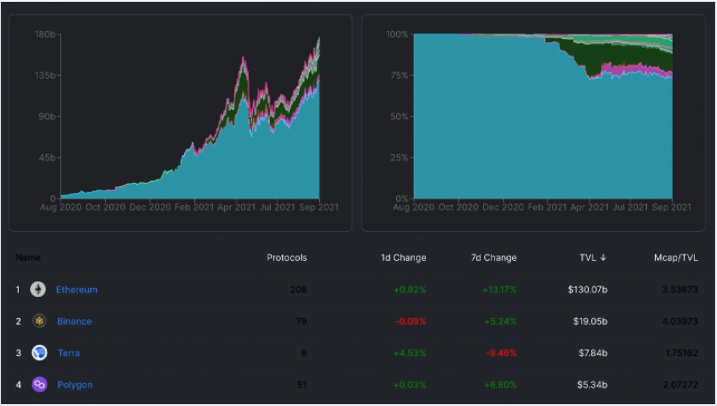This screenshot has height=406, width=717.
Task: Click the Binance chain logo icon
Action: point(39,321)
